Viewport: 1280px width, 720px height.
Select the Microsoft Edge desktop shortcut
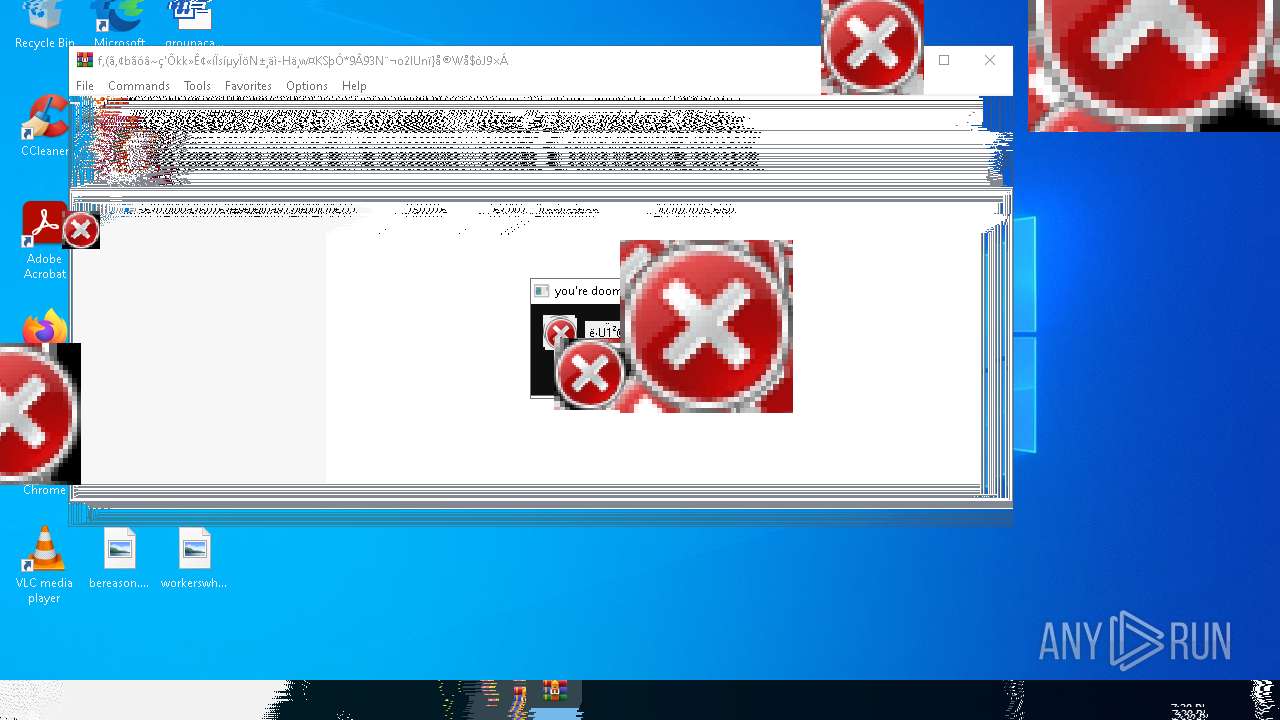point(119,24)
